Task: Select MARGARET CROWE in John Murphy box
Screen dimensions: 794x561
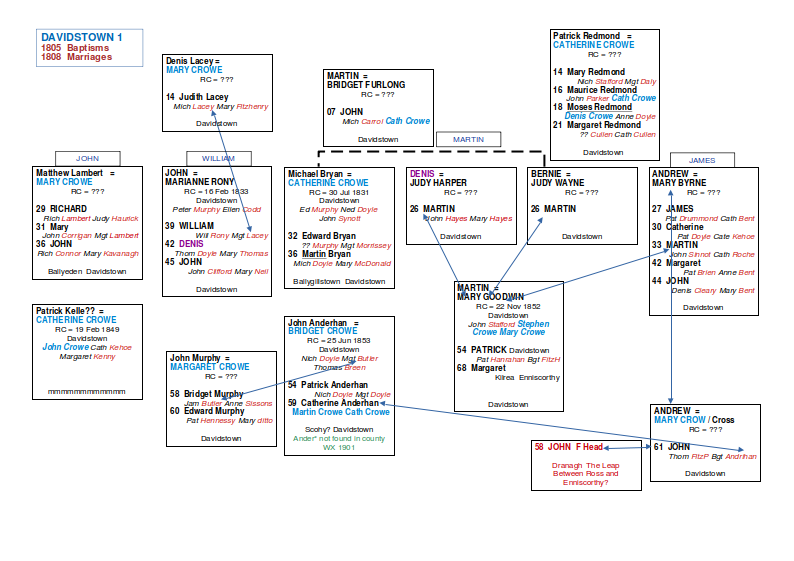Action: (x=209, y=367)
